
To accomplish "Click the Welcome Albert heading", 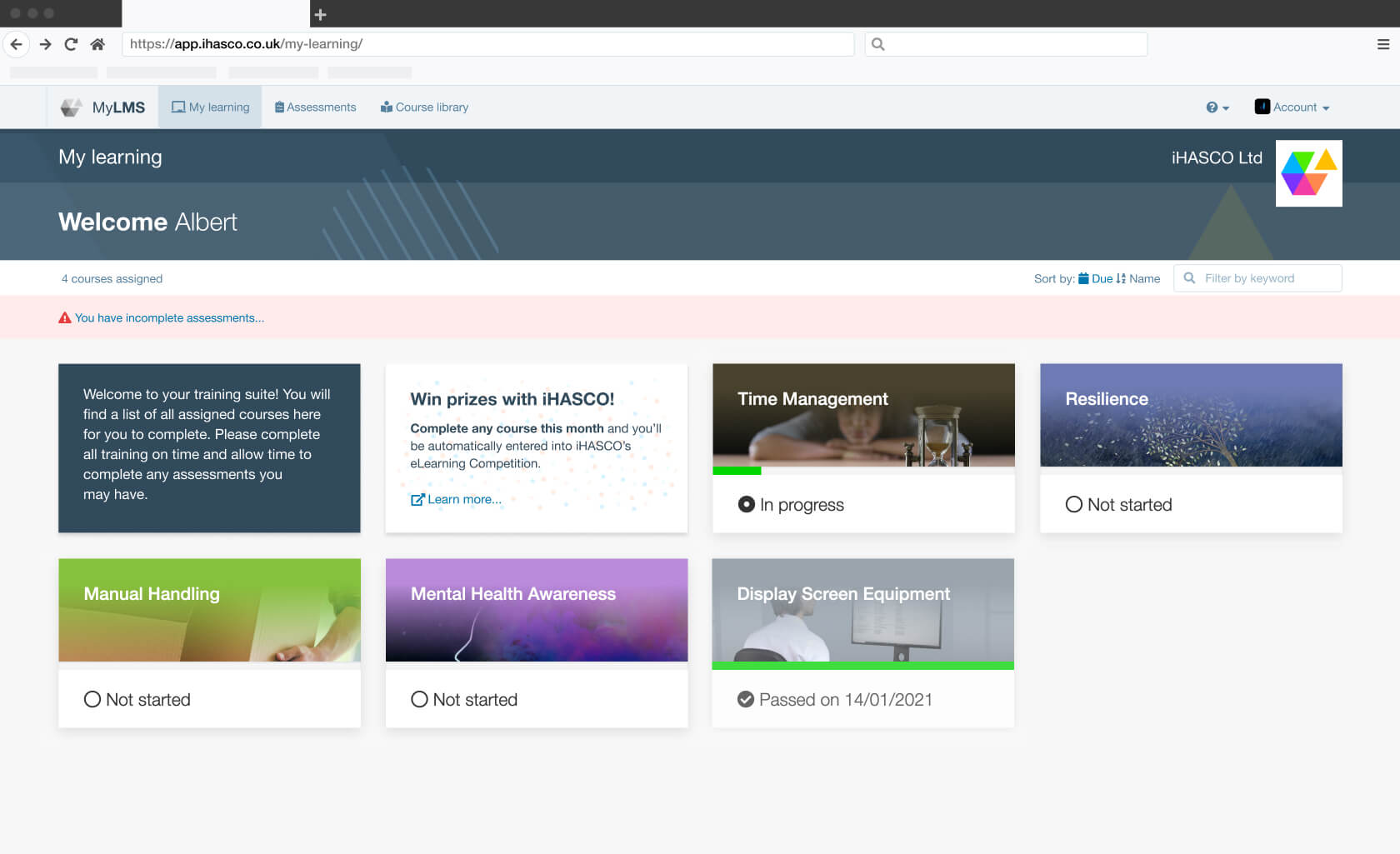I will pos(147,222).
